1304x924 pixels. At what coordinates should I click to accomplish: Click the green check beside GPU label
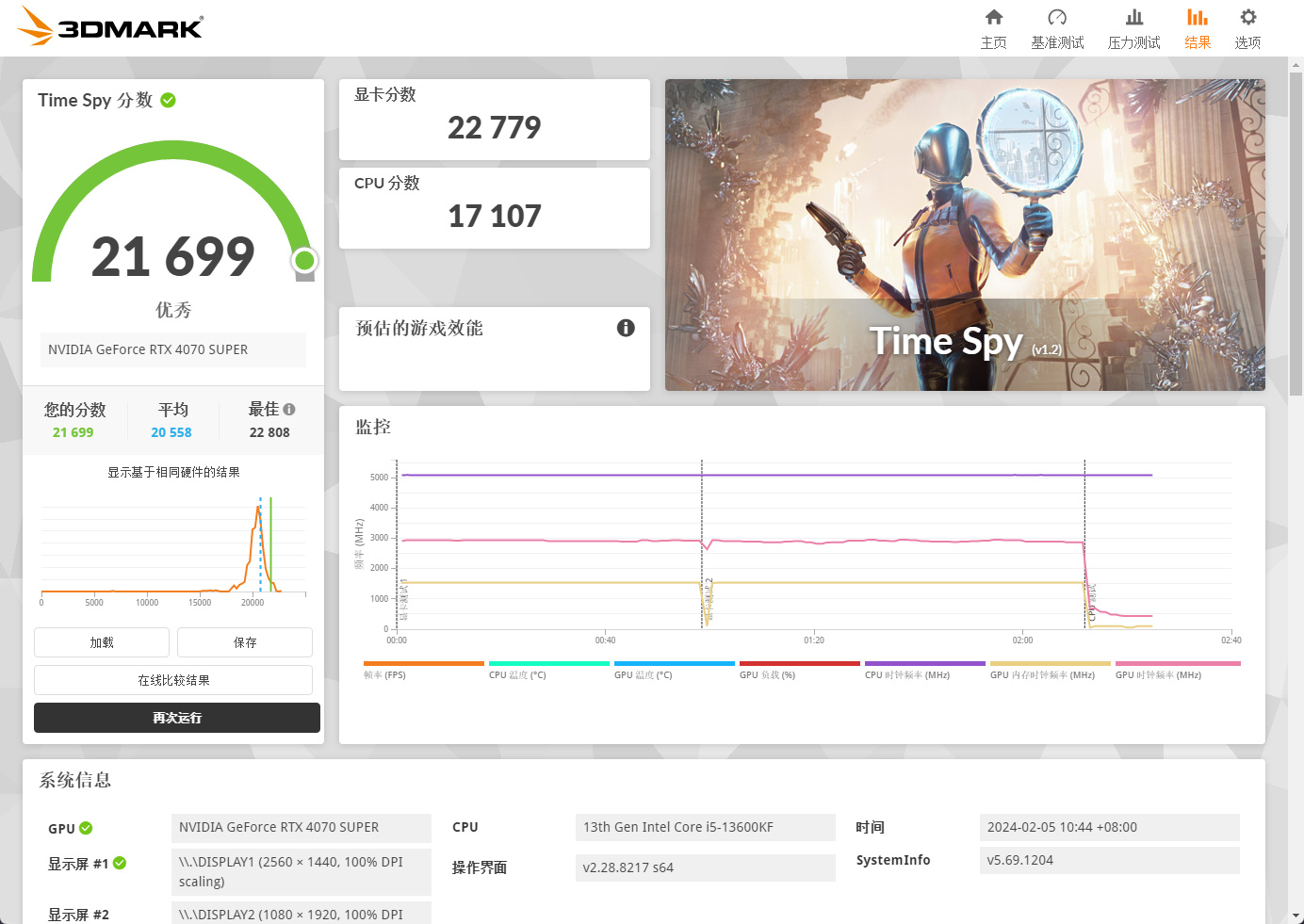pyautogui.click(x=86, y=828)
